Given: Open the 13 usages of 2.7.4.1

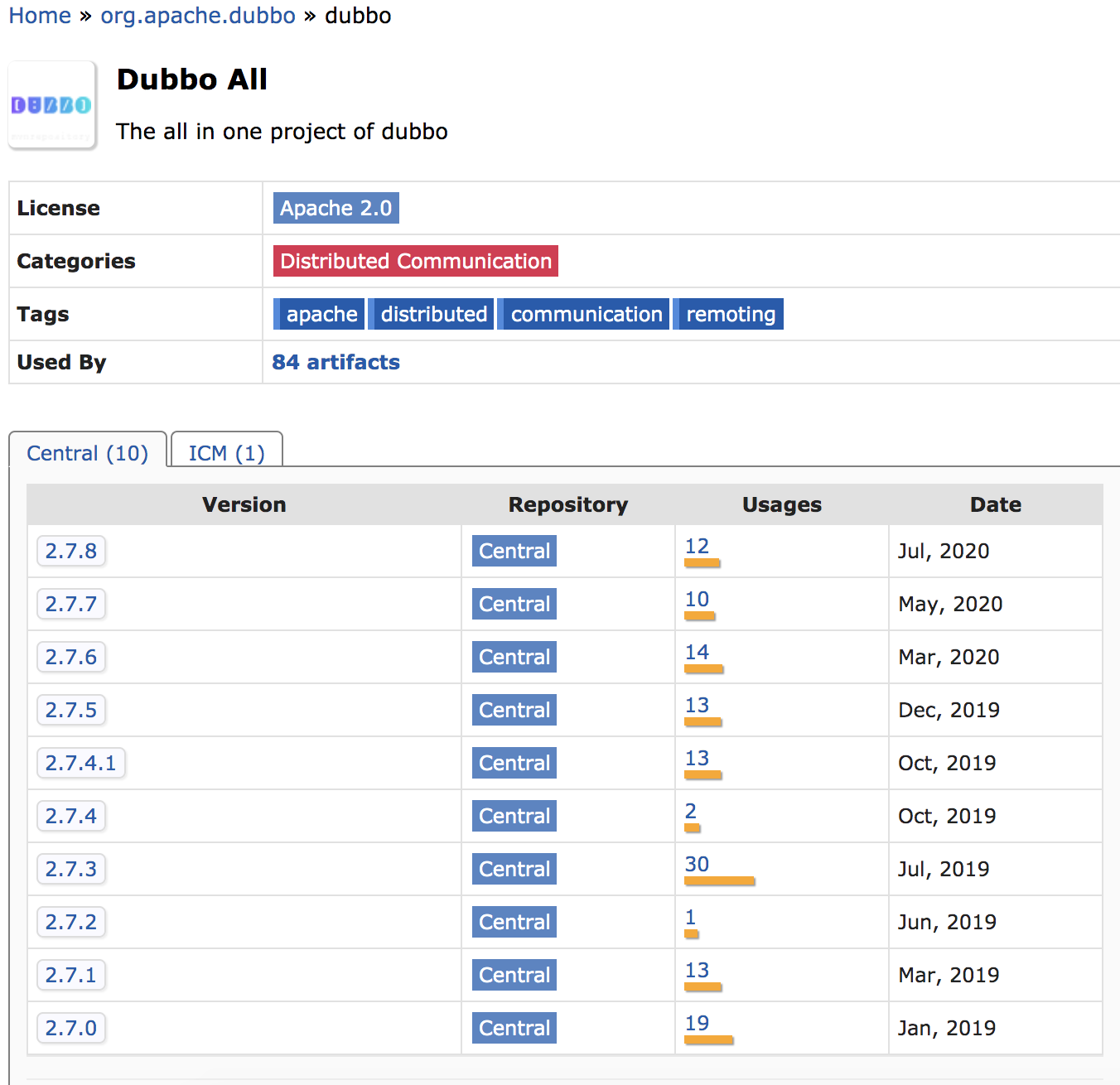Looking at the screenshot, I should pos(697,759).
